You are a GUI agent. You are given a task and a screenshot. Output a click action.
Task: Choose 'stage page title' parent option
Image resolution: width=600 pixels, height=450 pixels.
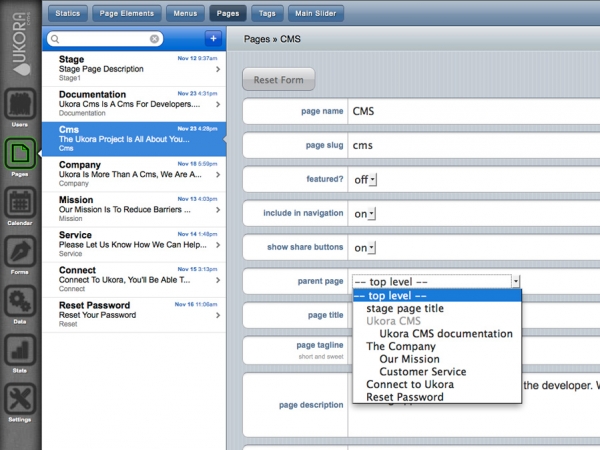(437, 308)
